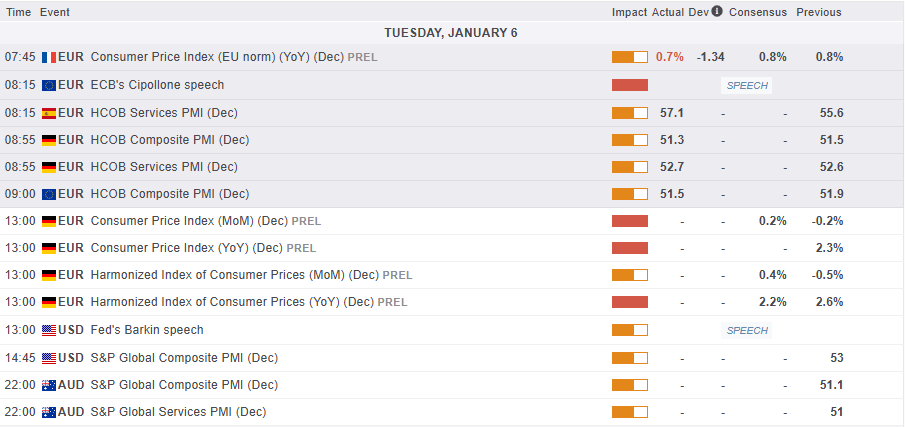Click the orange impact bar for Fed's Barkin speech
The image size is (905, 427).
(x=630, y=330)
